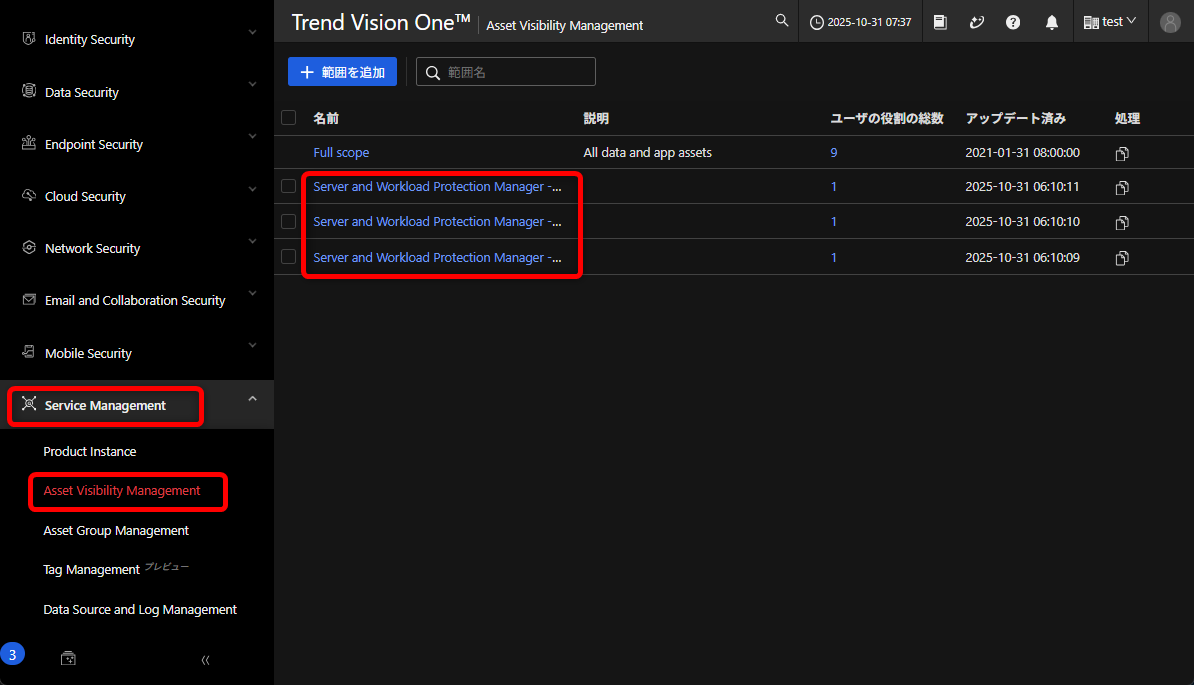This screenshot has height=685, width=1194.
Task: Click the Service Management icon
Action: coord(29,403)
